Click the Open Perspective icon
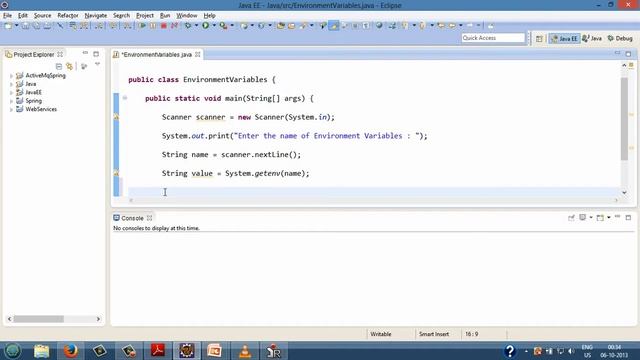The image size is (640, 360). pos(539,38)
